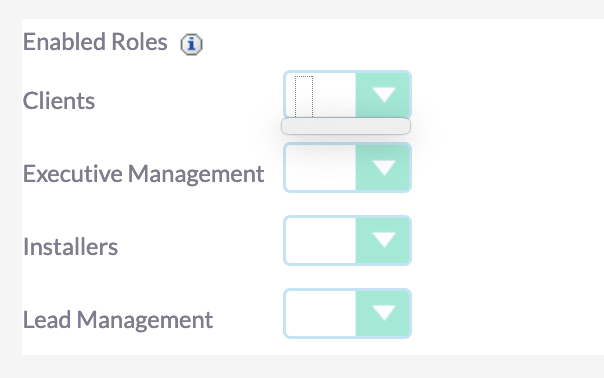Click the dotted focus box in Clients field
The width and height of the screenshot is (604, 378).
[x=304, y=96]
